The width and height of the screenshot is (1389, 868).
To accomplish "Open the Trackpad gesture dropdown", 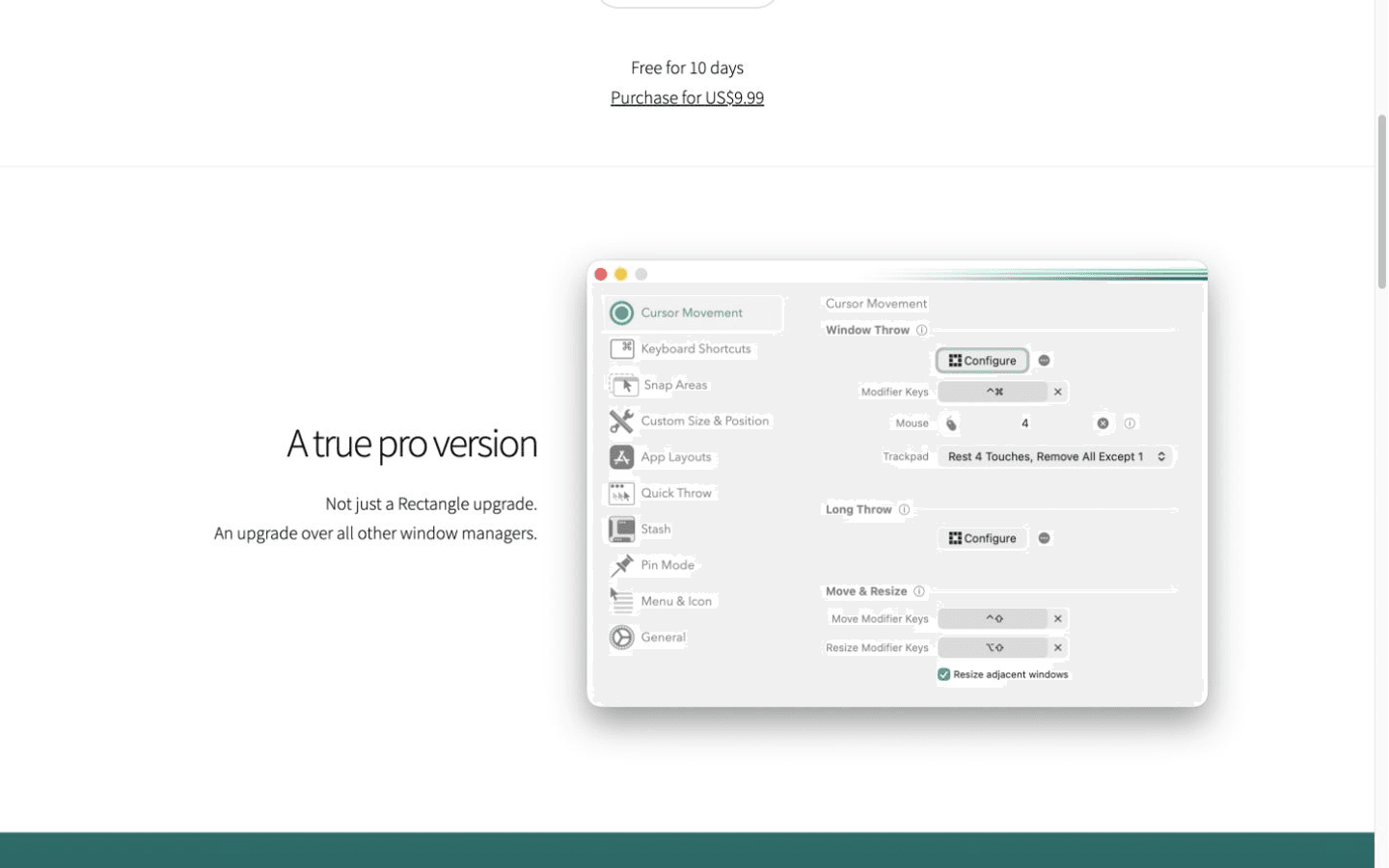I will [1055, 457].
